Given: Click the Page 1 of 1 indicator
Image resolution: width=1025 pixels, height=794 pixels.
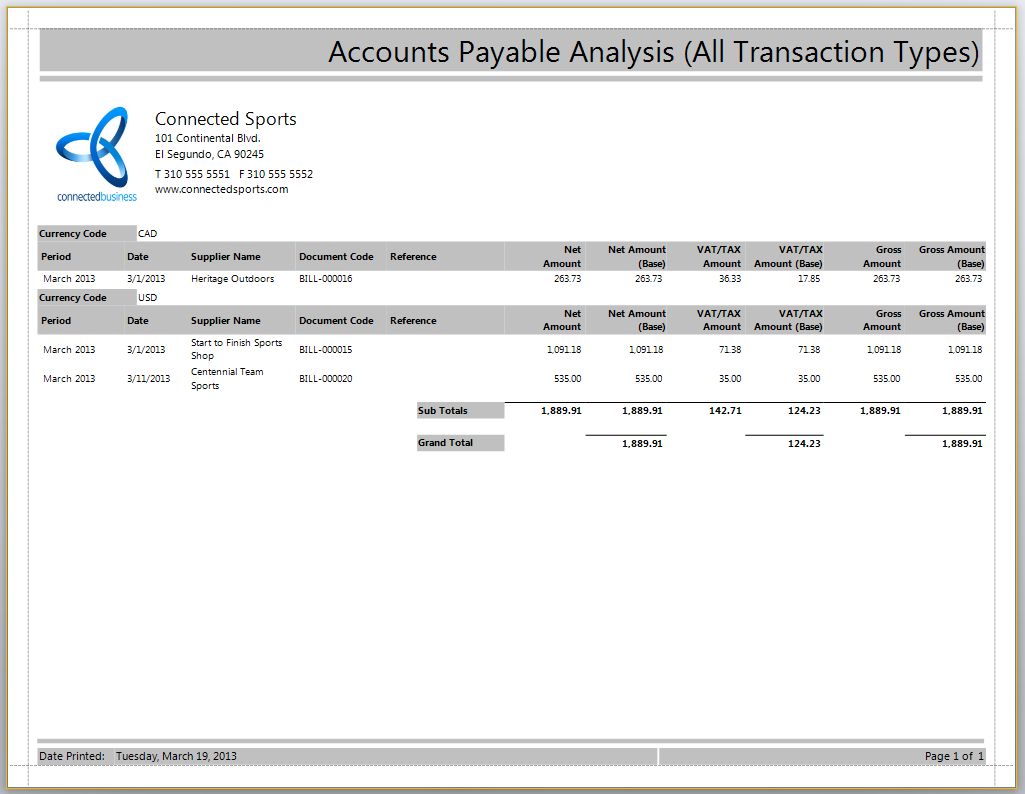Looking at the screenshot, I should (954, 756).
